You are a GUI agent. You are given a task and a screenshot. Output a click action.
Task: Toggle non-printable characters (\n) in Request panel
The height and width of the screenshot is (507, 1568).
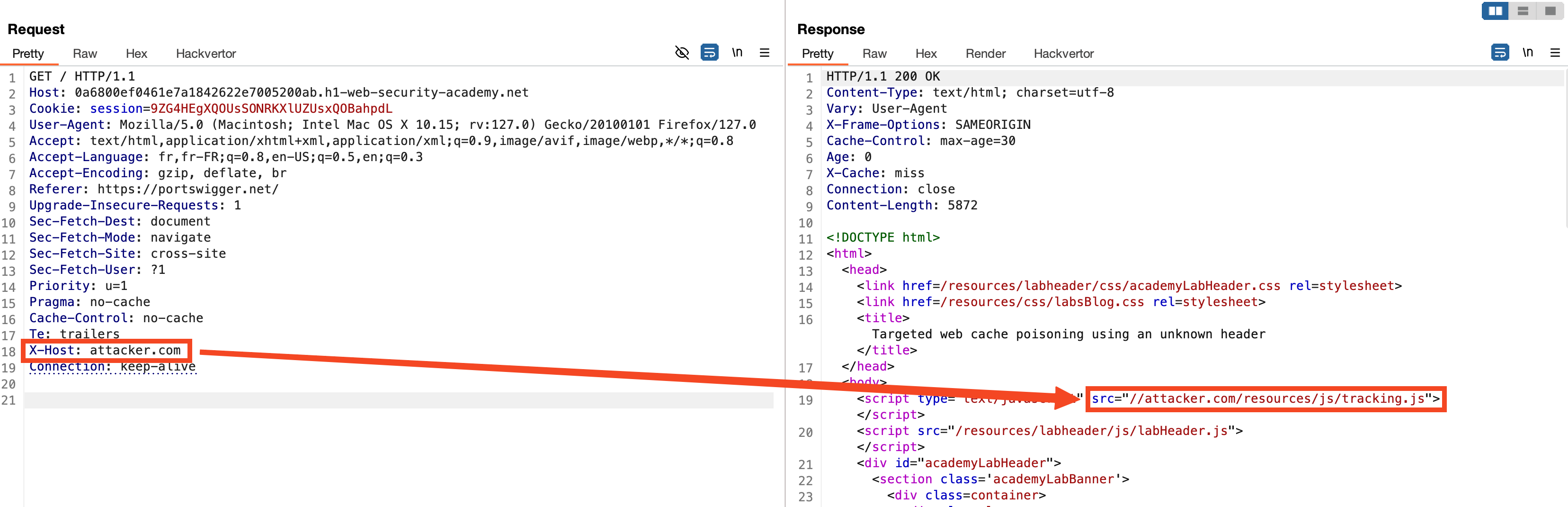tap(737, 53)
